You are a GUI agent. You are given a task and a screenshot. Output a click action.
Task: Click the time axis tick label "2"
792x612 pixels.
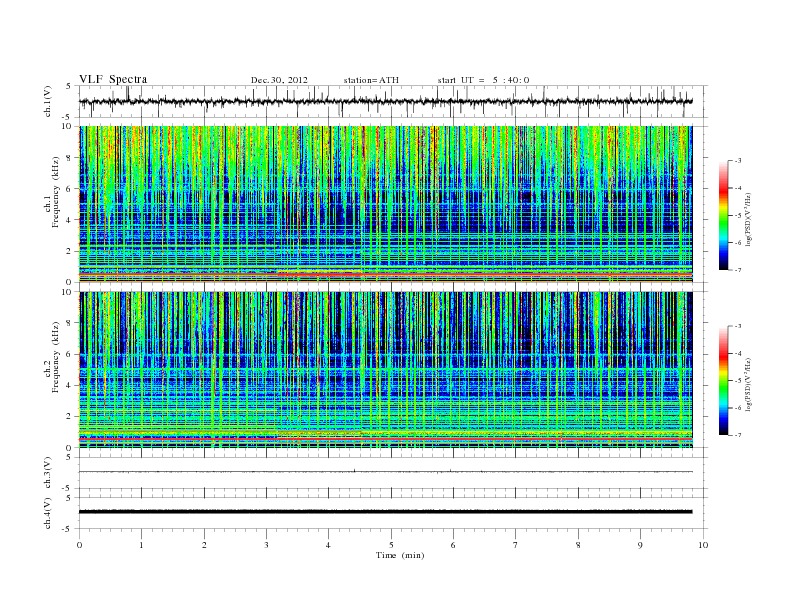click(x=204, y=545)
